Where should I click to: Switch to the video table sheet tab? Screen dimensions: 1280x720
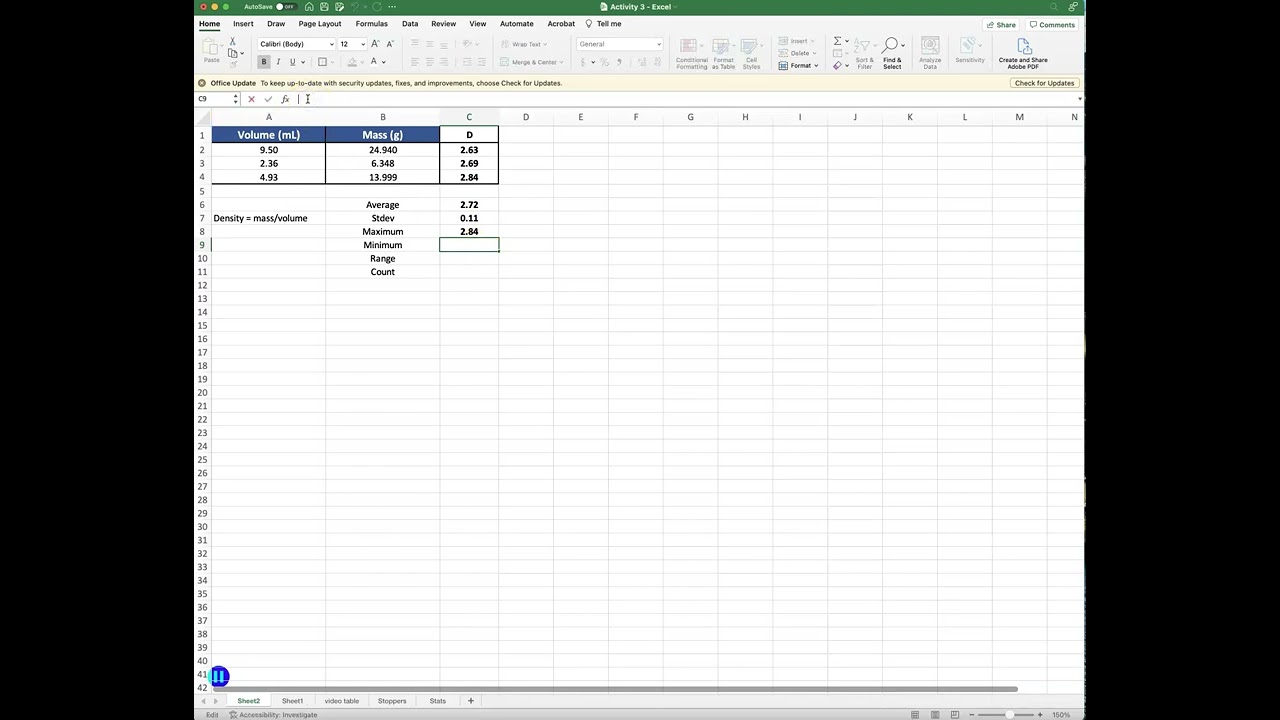click(341, 701)
